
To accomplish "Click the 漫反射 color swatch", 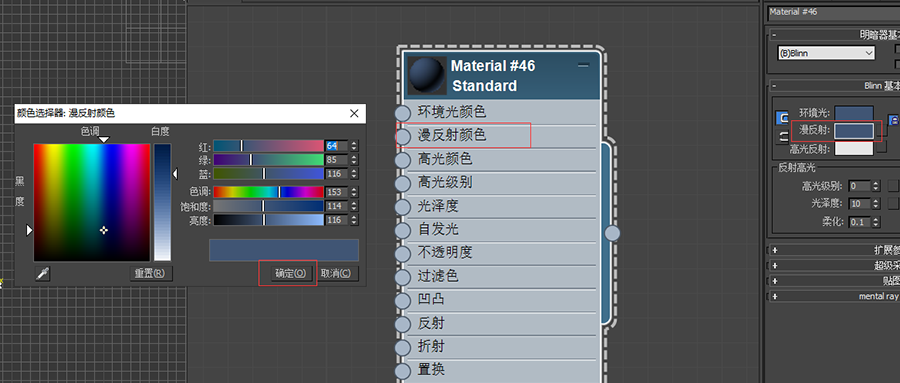I will (x=854, y=131).
